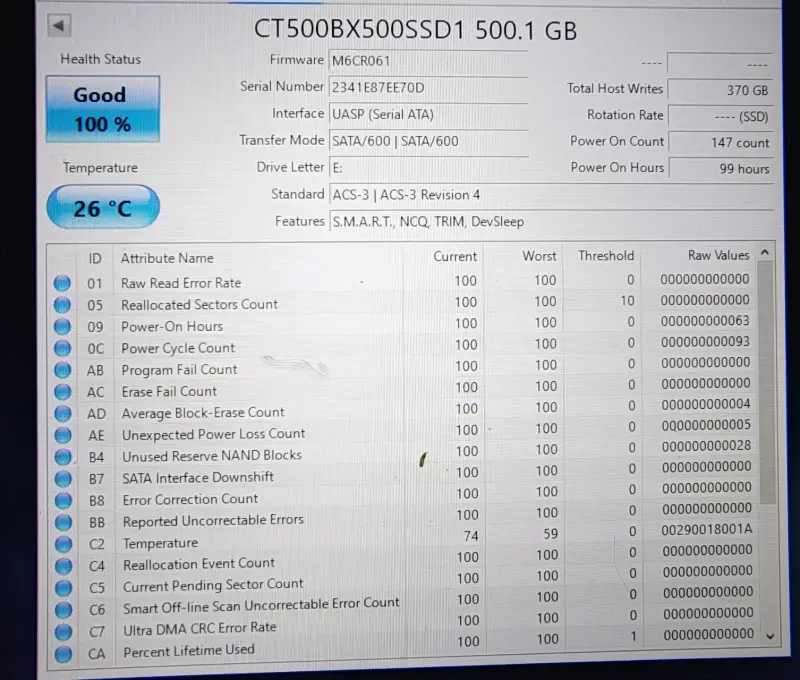The height and width of the screenshot is (680, 800).
Task: Click the Raw Read Error Rate attribute name
Action: [x=181, y=283]
